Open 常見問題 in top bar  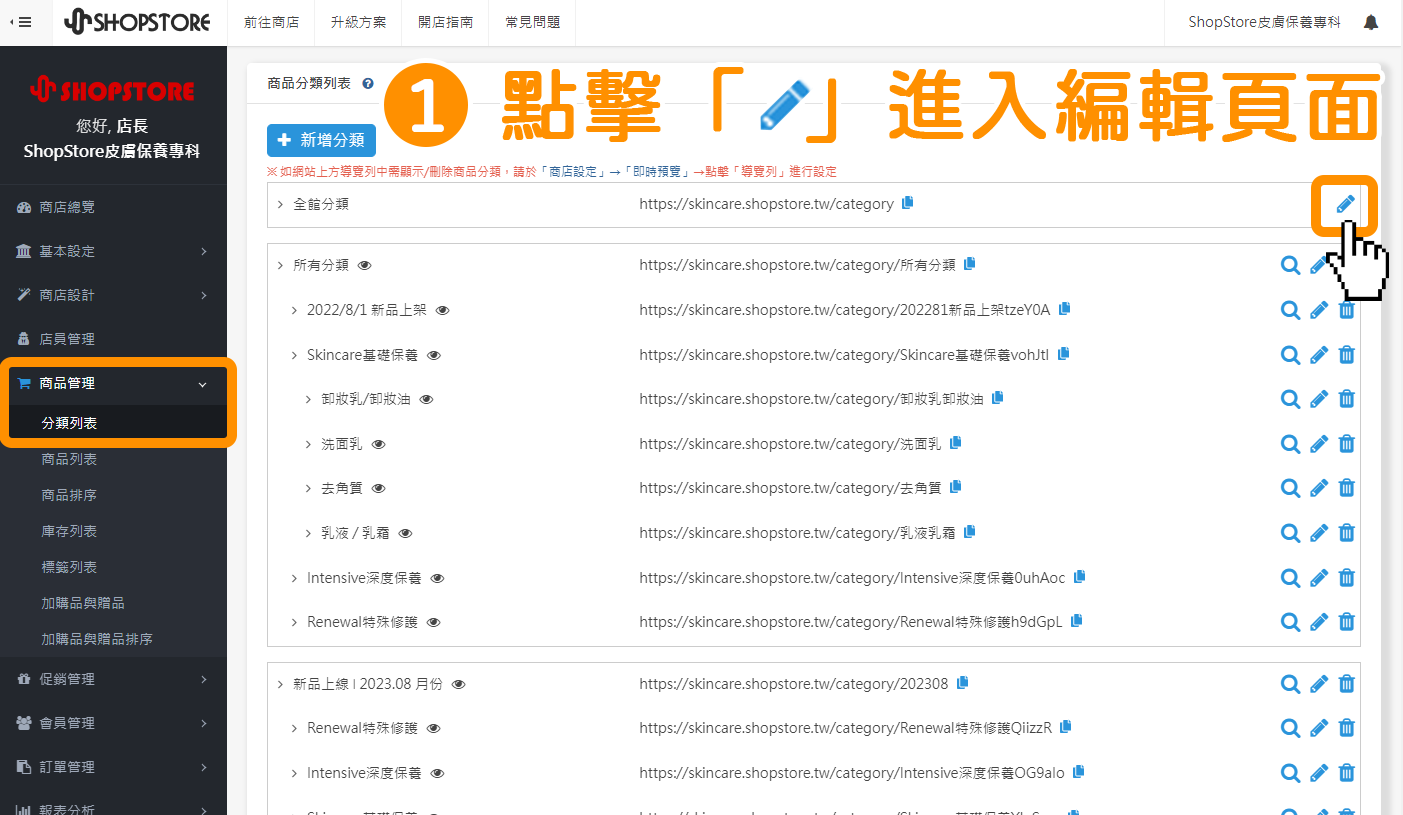[x=533, y=22]
